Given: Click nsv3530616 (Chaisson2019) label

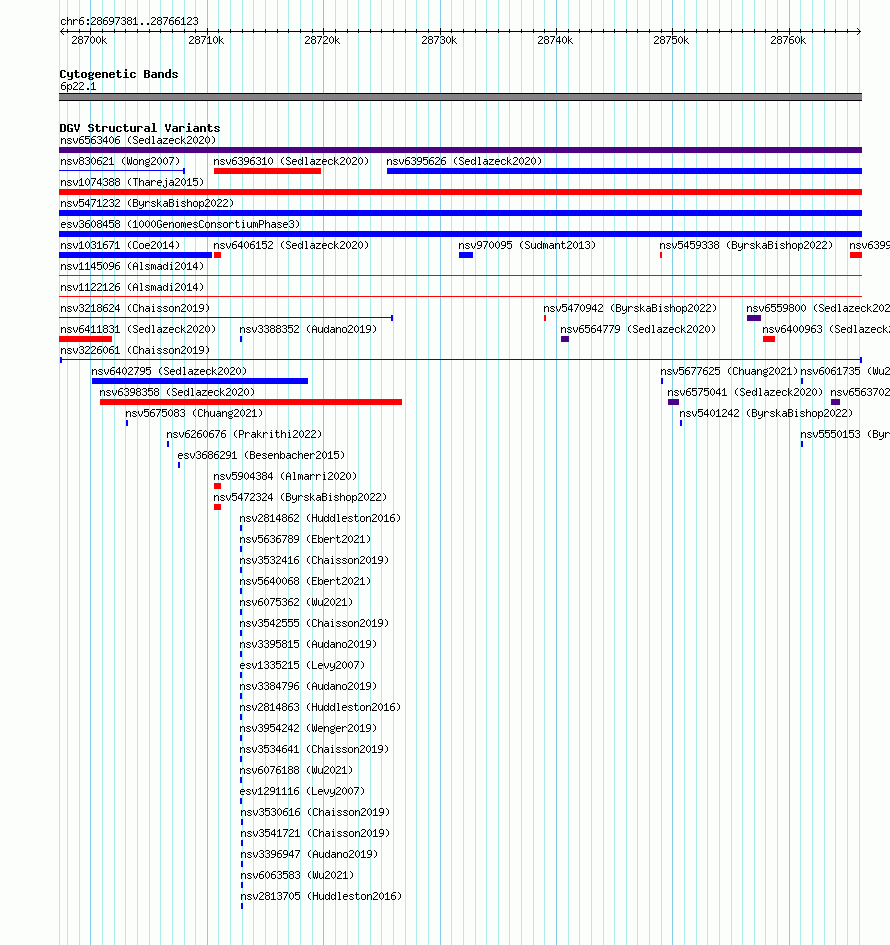Looking at the screenshot, I should [315, 812].
